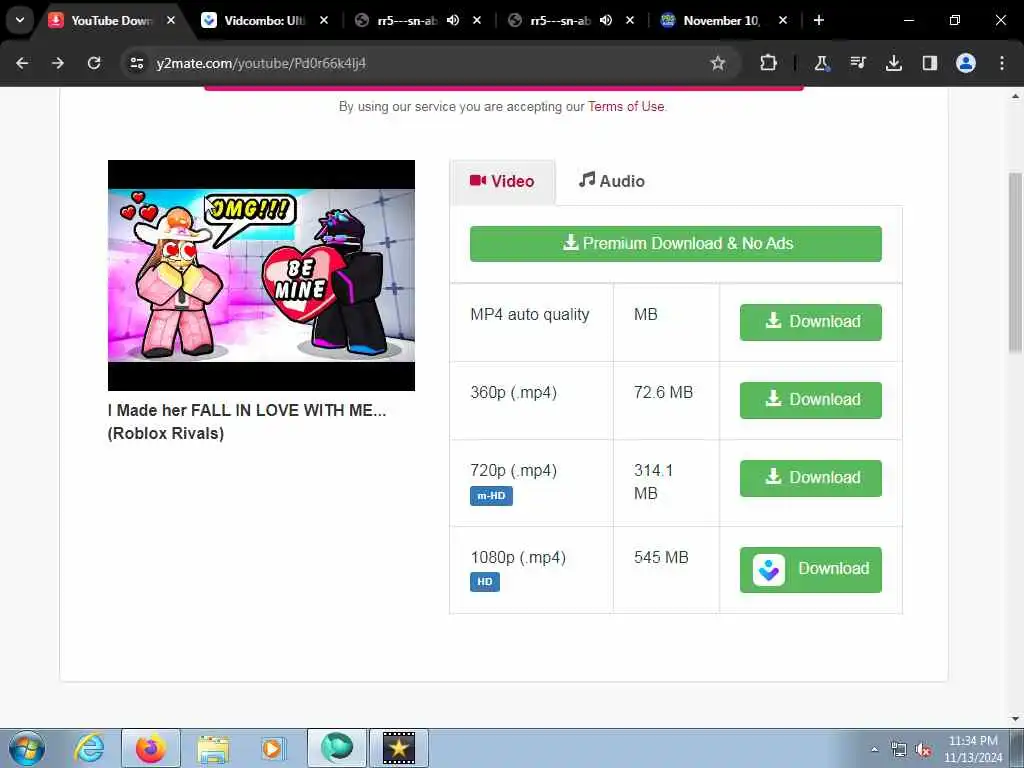Click the scrollbar down arrow
This screenshot has width=1024, height=768.
coord(1015,718)
